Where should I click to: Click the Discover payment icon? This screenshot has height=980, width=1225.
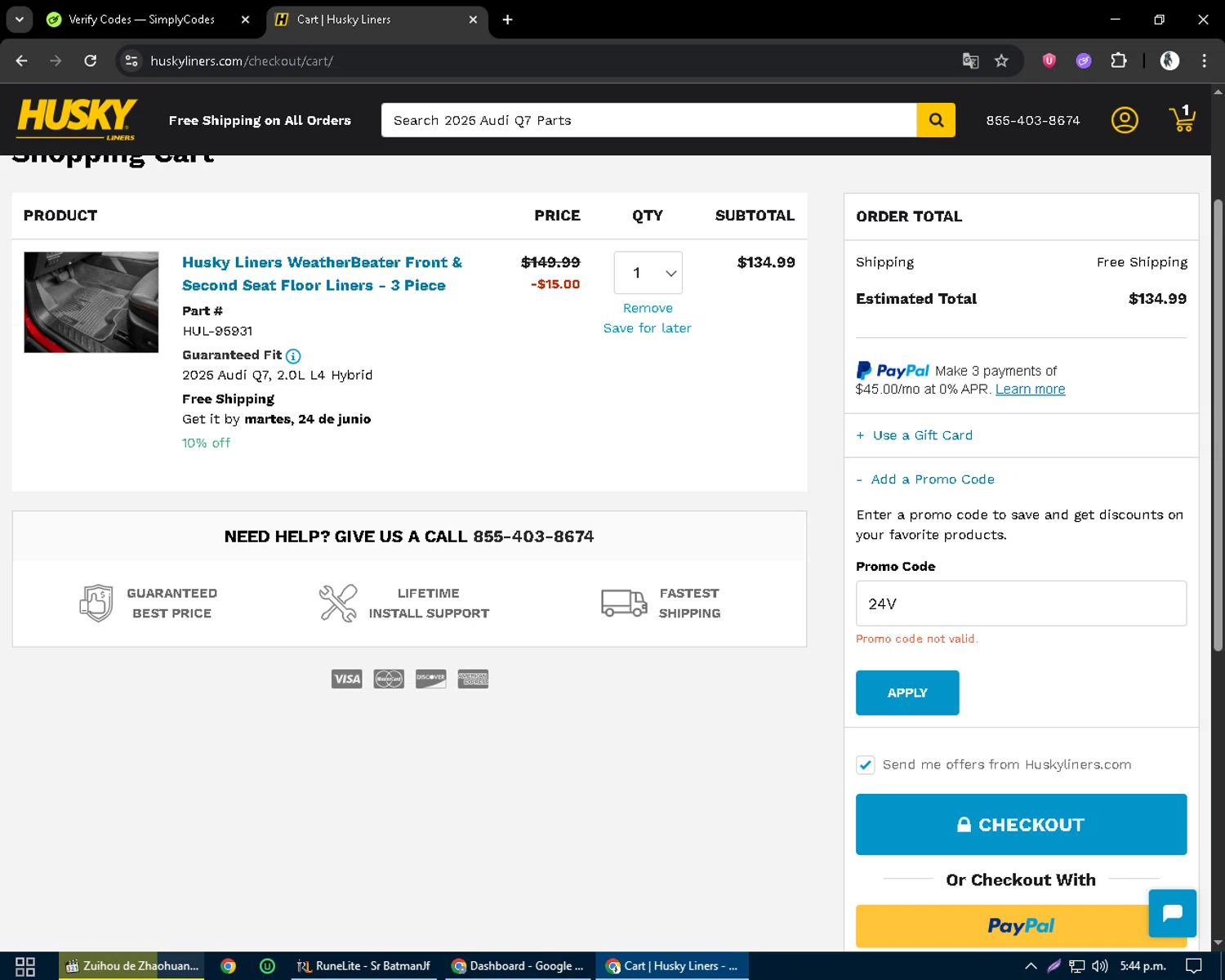click(430, 679)
